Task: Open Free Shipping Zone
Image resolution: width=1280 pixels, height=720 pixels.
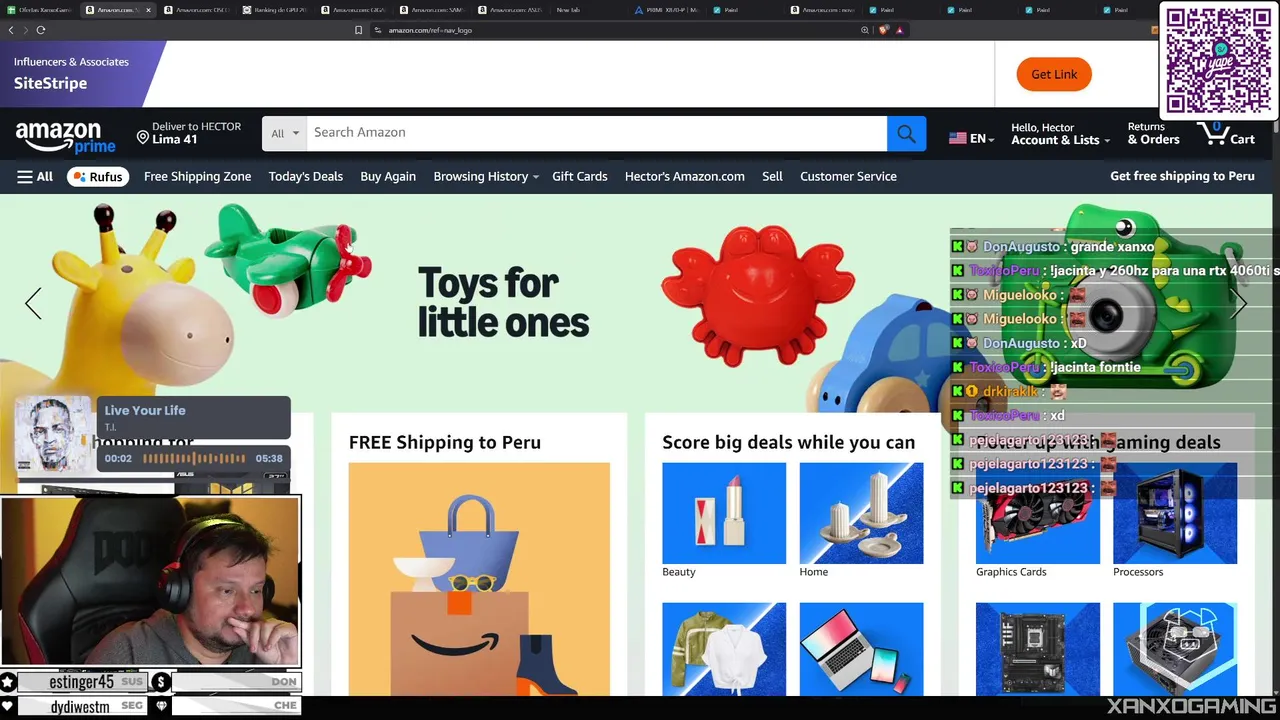Action: coord(197,176)
